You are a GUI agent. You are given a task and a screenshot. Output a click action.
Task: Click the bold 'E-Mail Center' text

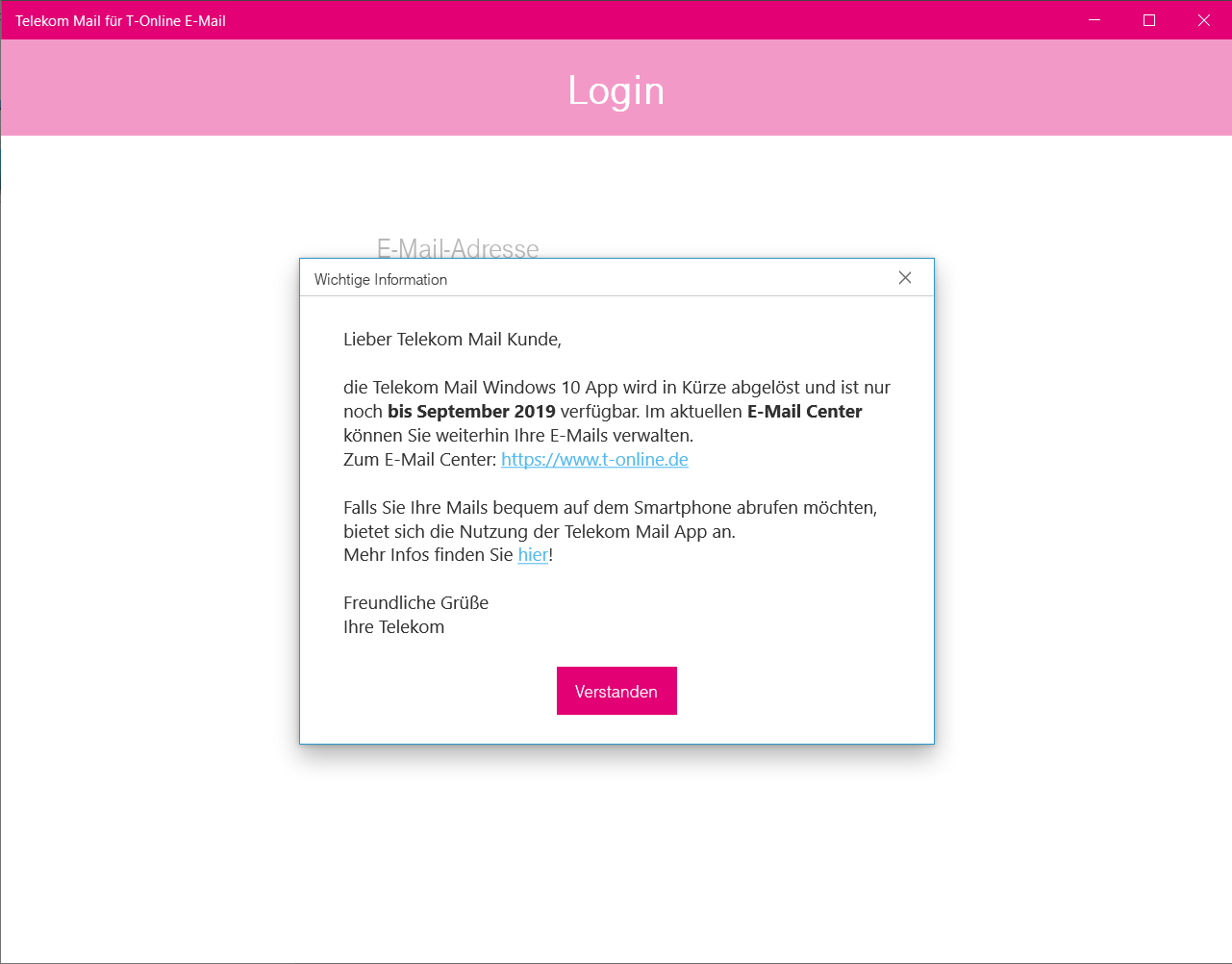tap(804, 411)
